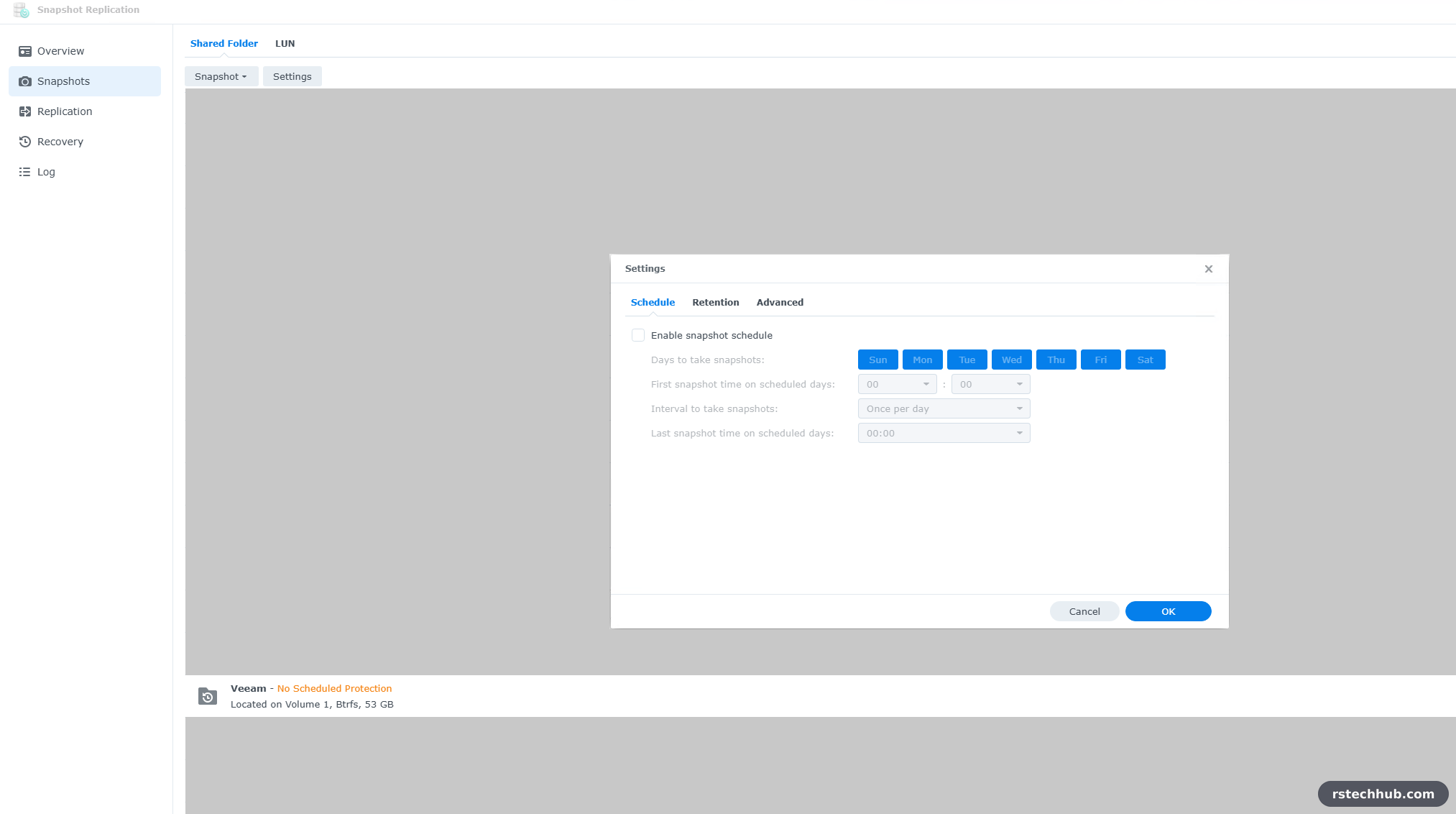This screenshot has width=1456, height=814.
Task: Toggle Sun day button
Action: click(878, 360)
